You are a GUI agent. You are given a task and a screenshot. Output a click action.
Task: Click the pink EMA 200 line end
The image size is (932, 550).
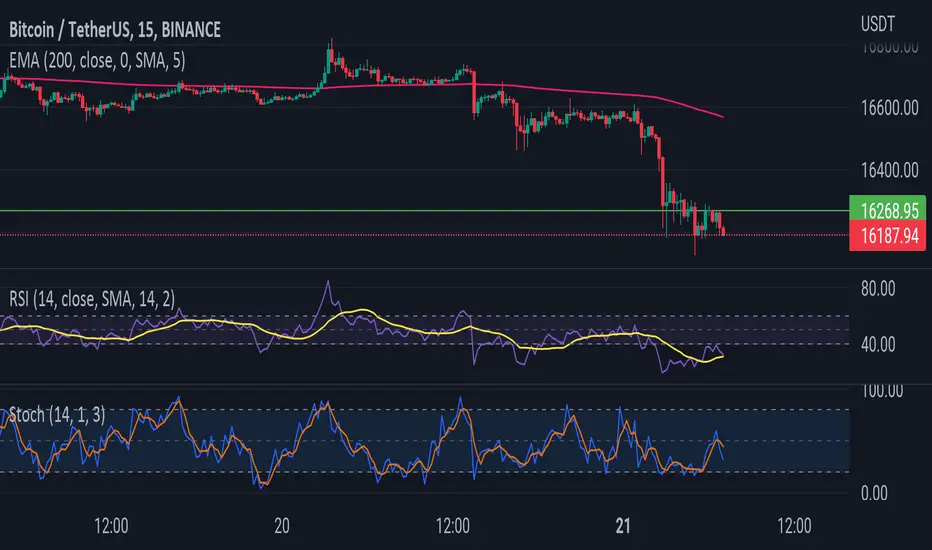(722, 117)
